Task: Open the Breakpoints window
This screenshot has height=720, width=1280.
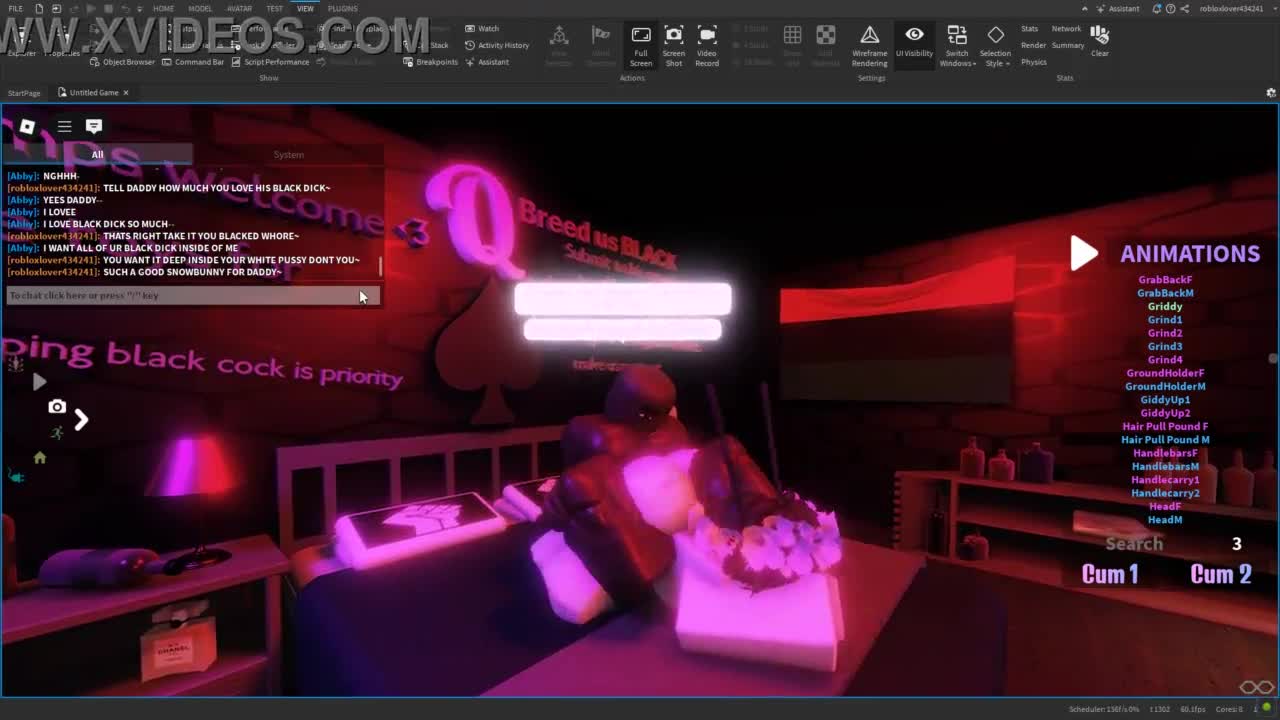Action: coord(431,62)
